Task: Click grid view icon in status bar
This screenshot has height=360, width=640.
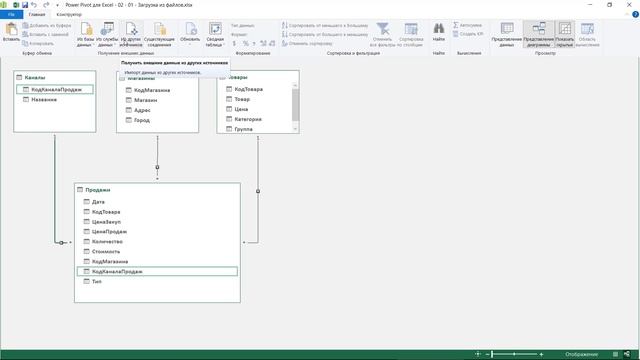Action: pos(616,354)
